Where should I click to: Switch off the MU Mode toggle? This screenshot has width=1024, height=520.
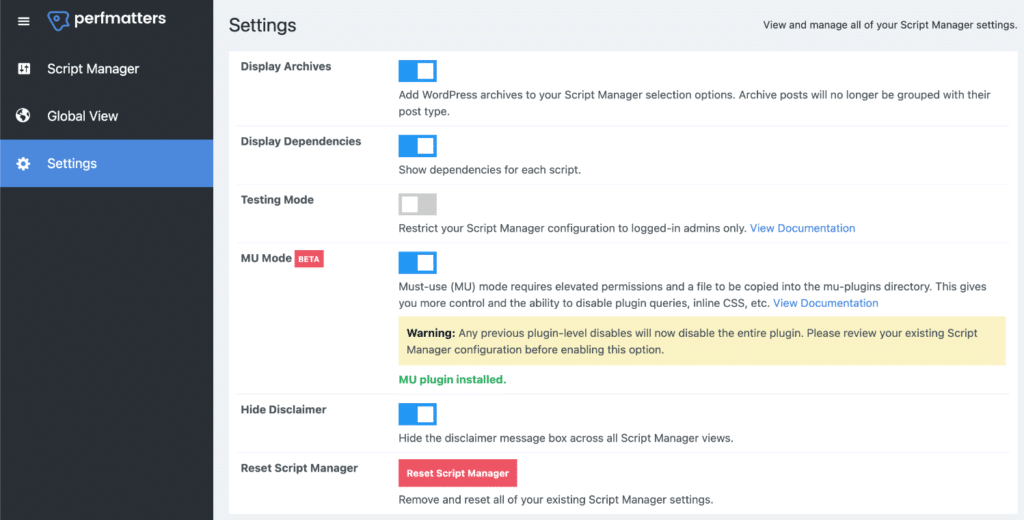point(417,262)
